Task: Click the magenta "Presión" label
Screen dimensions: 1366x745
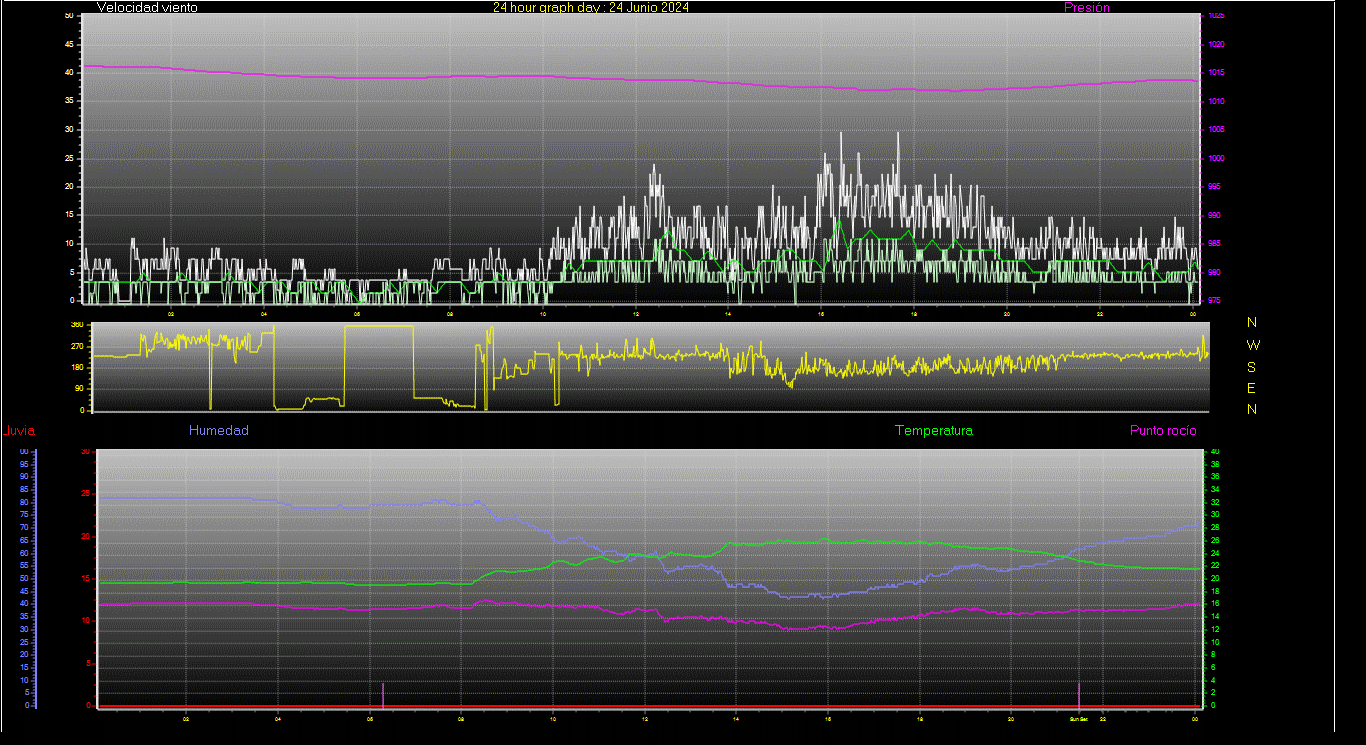Action: [1087, 7]
